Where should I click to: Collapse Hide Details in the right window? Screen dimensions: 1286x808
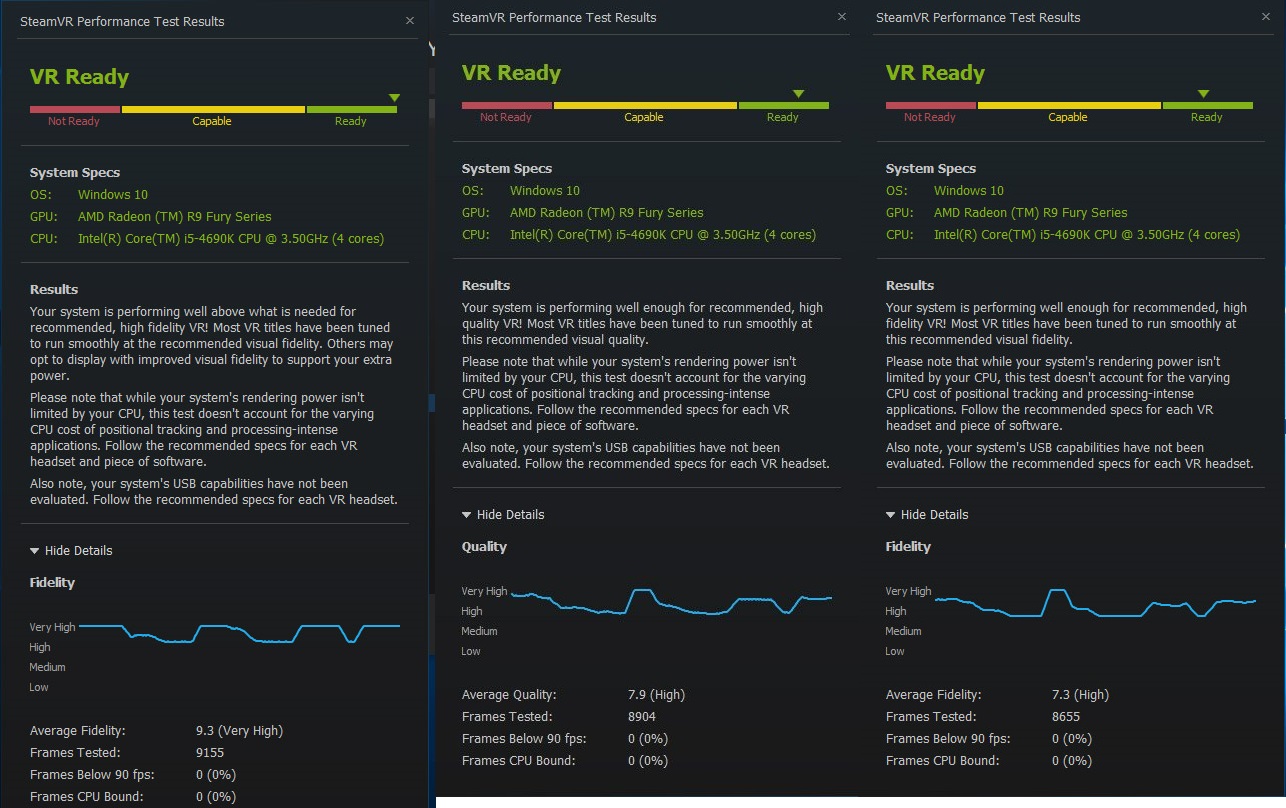click(927, 515)
